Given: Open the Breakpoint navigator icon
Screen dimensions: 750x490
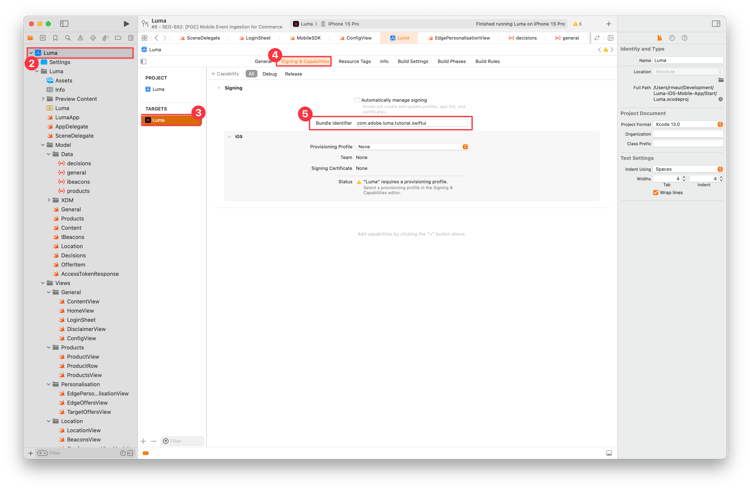Looking at the screenshot, I should [x=118, y=38].
